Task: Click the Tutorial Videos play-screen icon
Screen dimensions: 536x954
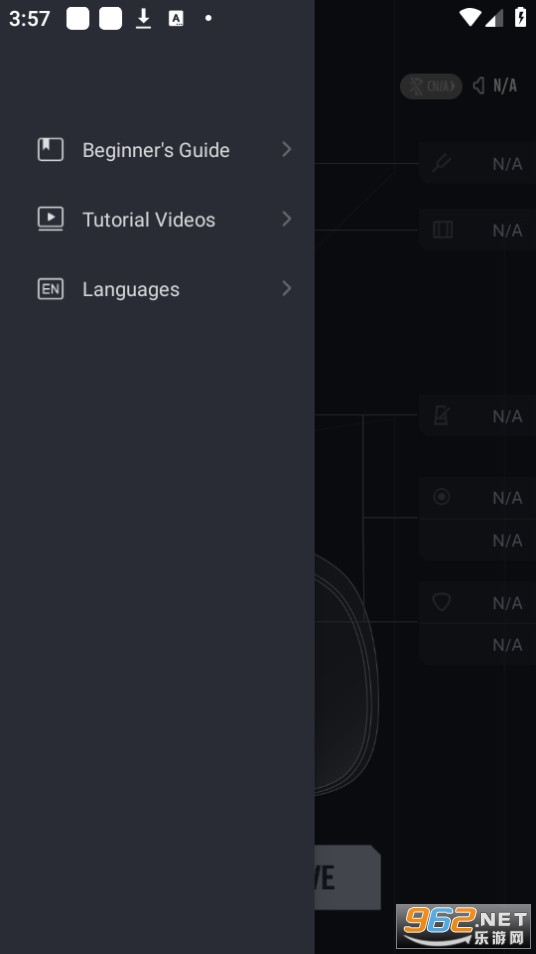Action: [x=50, y=219]
